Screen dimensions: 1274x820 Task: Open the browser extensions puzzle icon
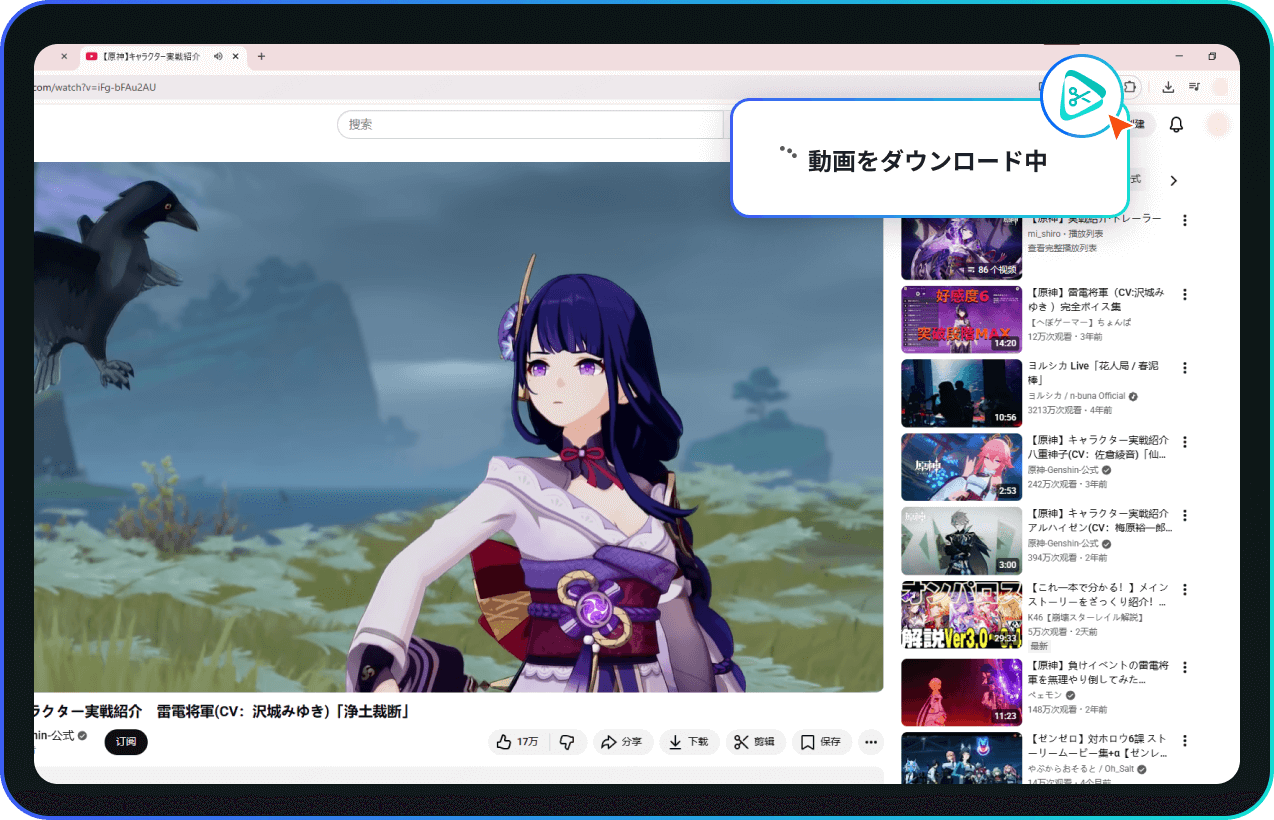click(1130, 86)
